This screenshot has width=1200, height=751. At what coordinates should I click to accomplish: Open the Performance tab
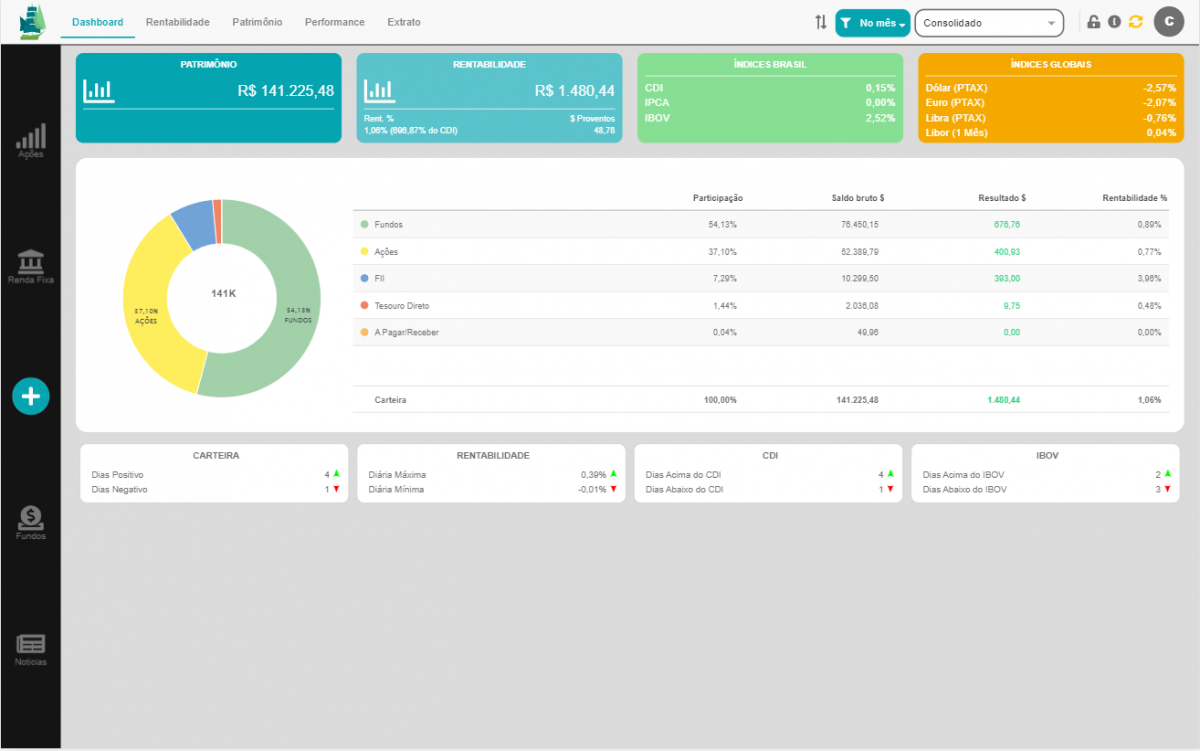pyautogui.click(x=335, y=22)
